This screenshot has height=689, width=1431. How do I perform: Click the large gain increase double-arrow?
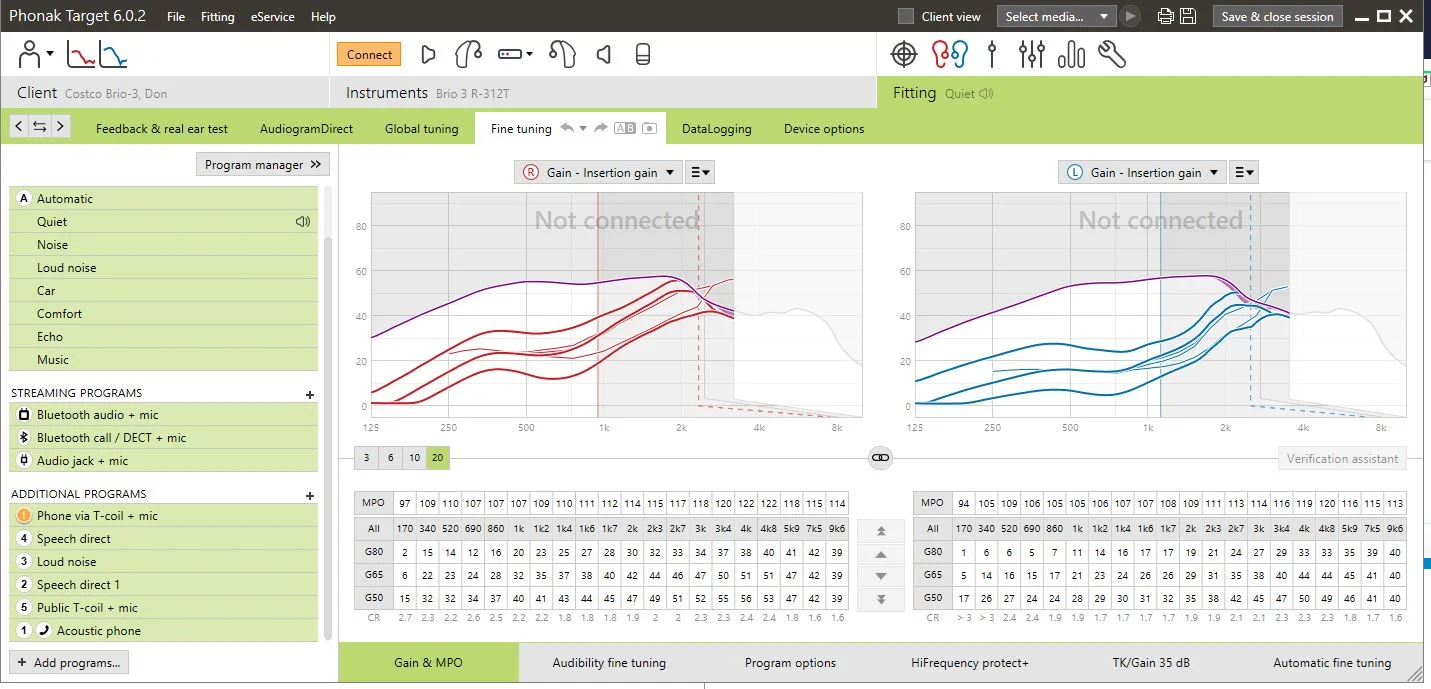pyautogui.click(x=881, y=531)
